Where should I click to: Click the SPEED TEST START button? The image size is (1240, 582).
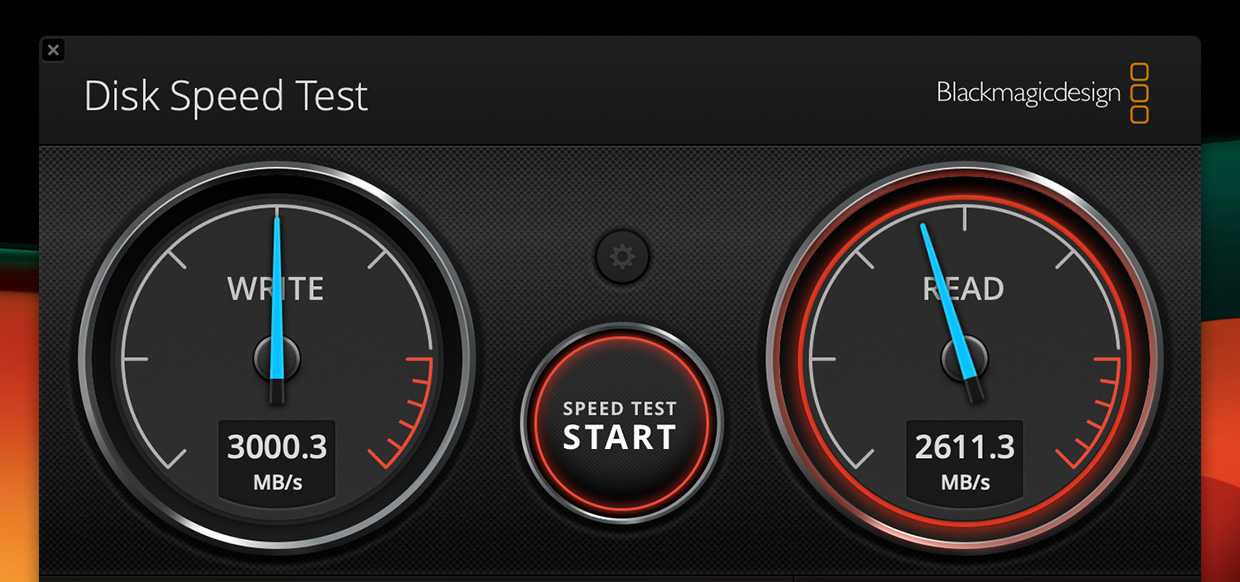tap(620, 424)
